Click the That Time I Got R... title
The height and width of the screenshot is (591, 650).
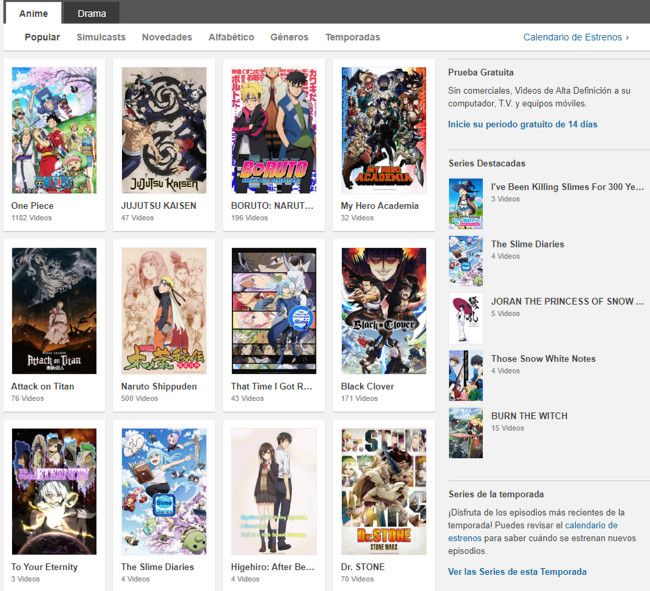[x=272, y=387]
